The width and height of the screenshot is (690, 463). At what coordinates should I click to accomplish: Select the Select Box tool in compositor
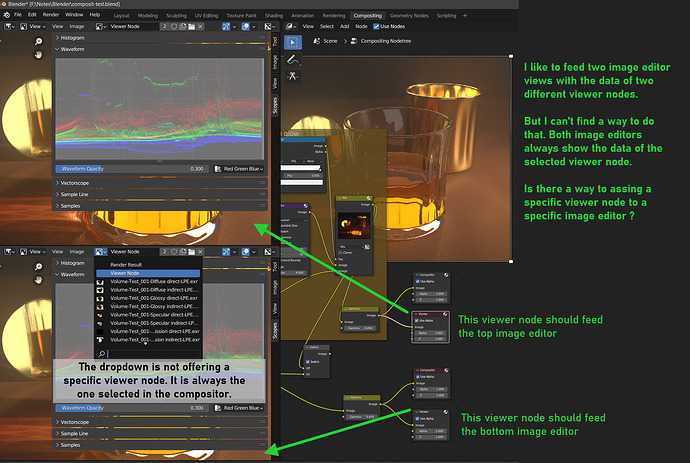293,42
